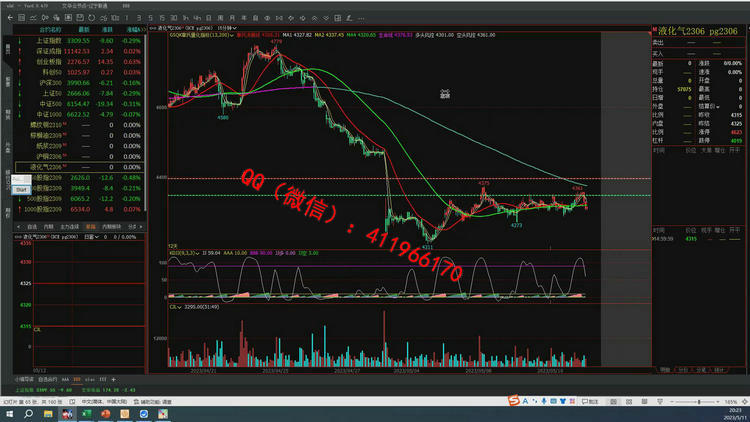
Task: Click the fit-slide-to-window icon
Action: click(x=745, y=402)
